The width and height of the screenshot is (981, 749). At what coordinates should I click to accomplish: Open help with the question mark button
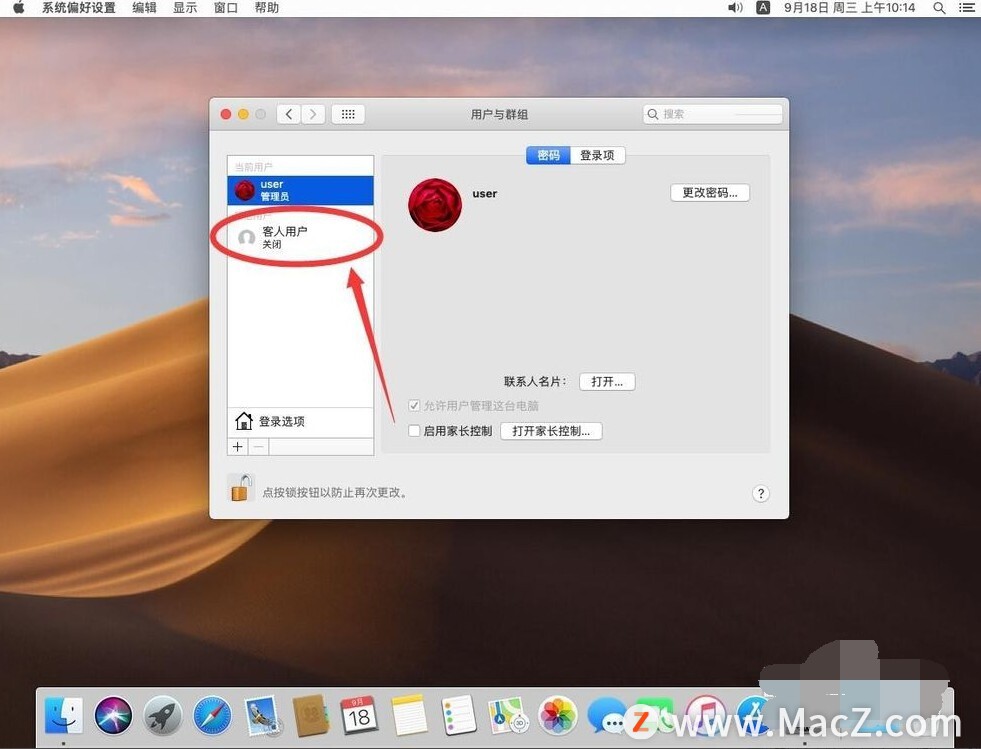click(x=760, y=494)
